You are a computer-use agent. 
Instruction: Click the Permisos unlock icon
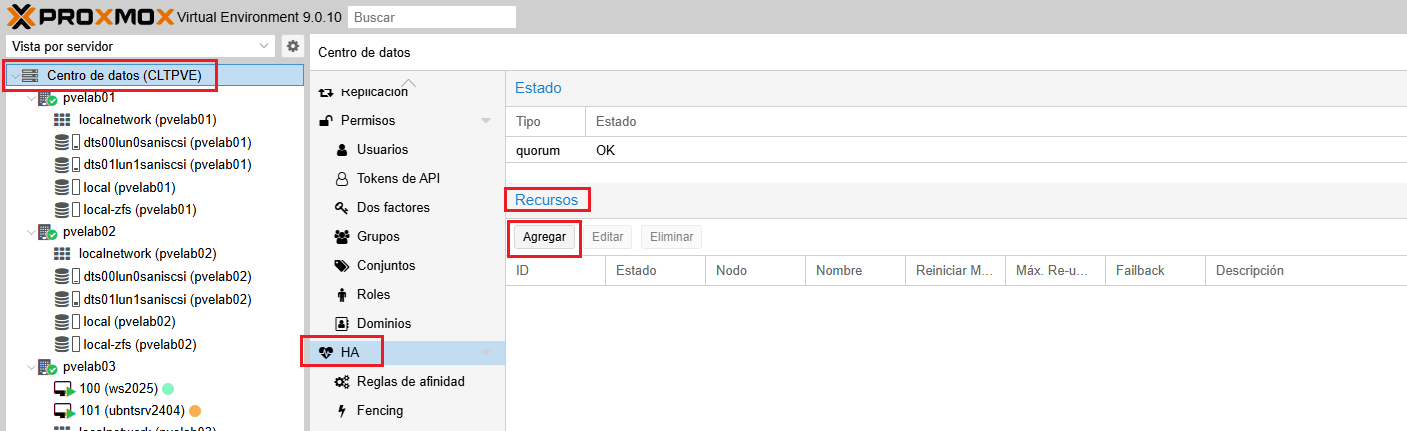point(325,121)
